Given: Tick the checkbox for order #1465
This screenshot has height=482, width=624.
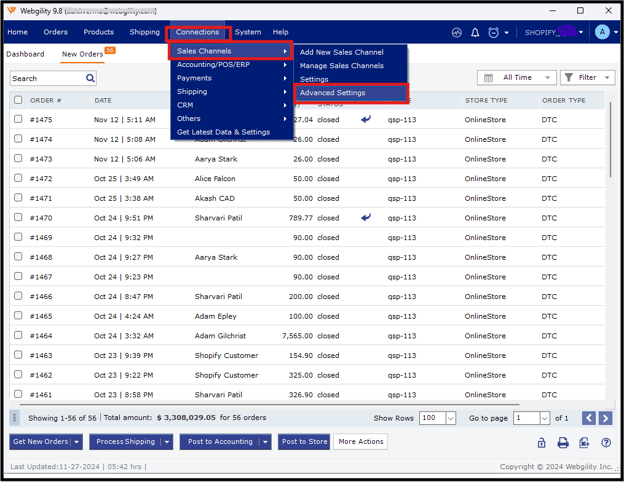Looking at the screenshot, I should pyautogui.click(x=18, y=316).
